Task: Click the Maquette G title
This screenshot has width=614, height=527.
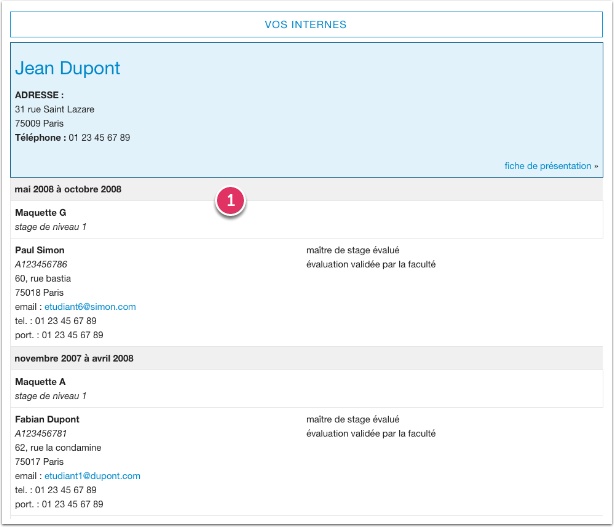Action: tap(41, 212)
